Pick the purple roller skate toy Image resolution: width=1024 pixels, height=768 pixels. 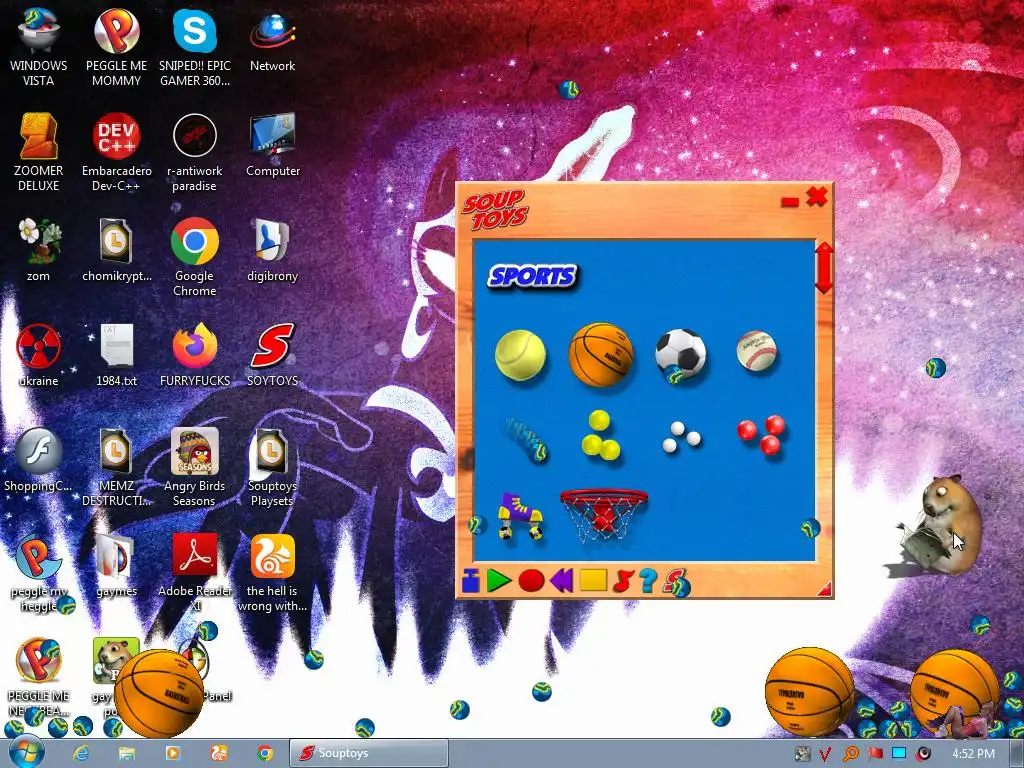520,515
